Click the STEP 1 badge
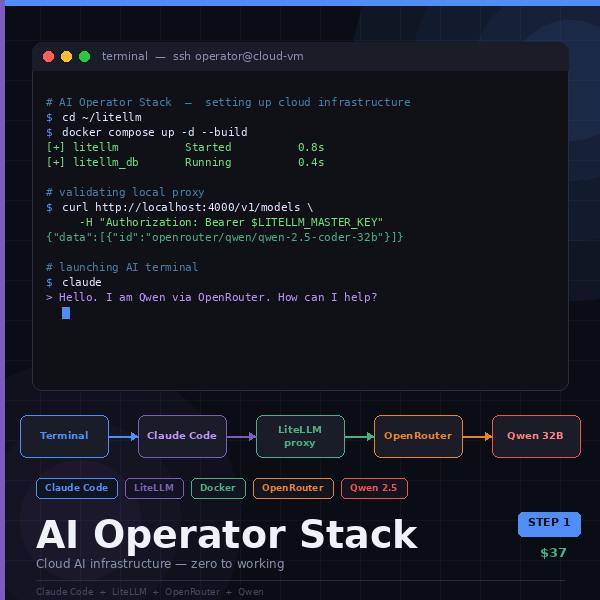 (x=549, y=524)
